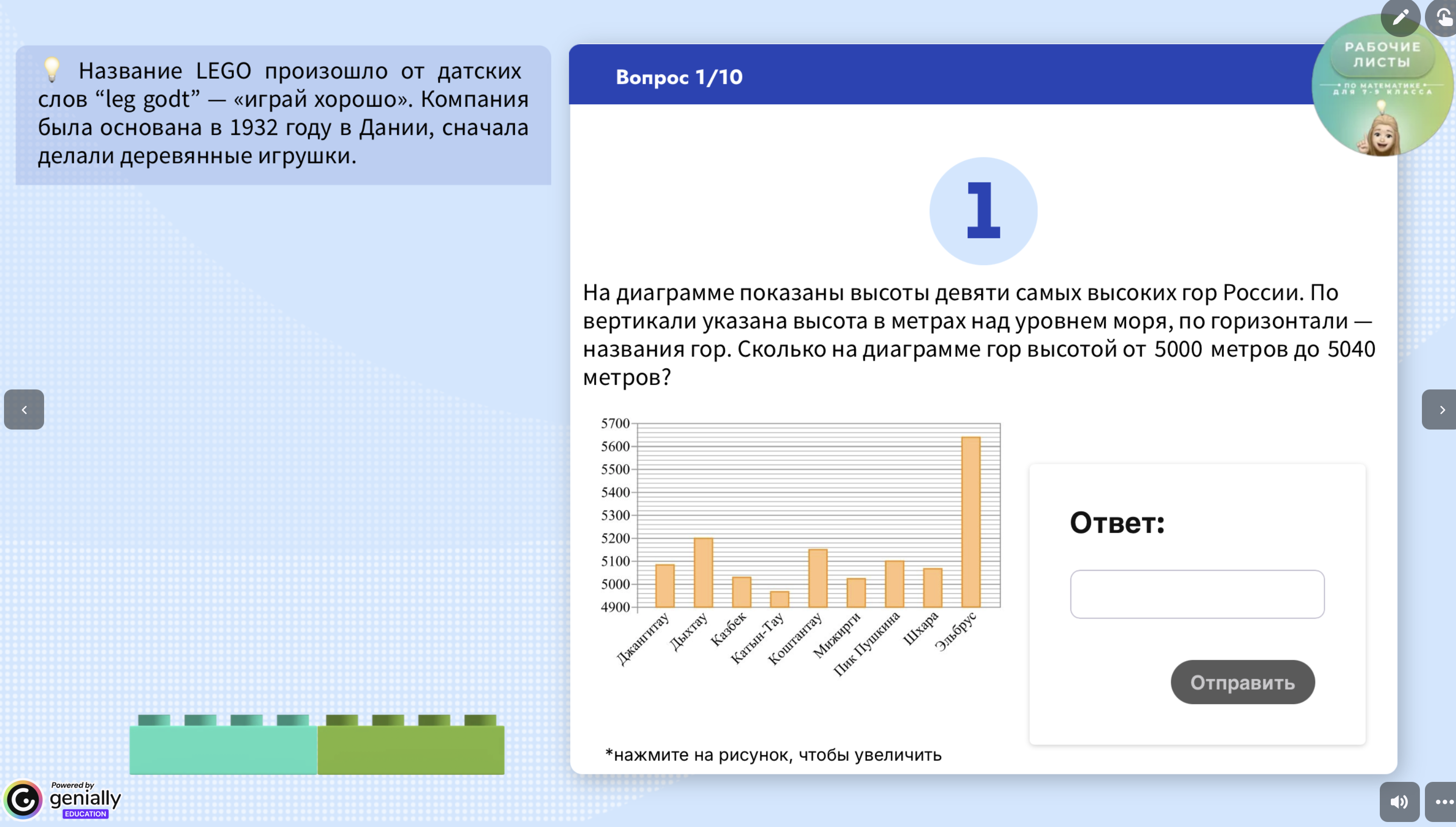Viewport: 1456px width, 827px height.
Task: Click the hint text *нажмите на рисунок
Action: (773, 754)
